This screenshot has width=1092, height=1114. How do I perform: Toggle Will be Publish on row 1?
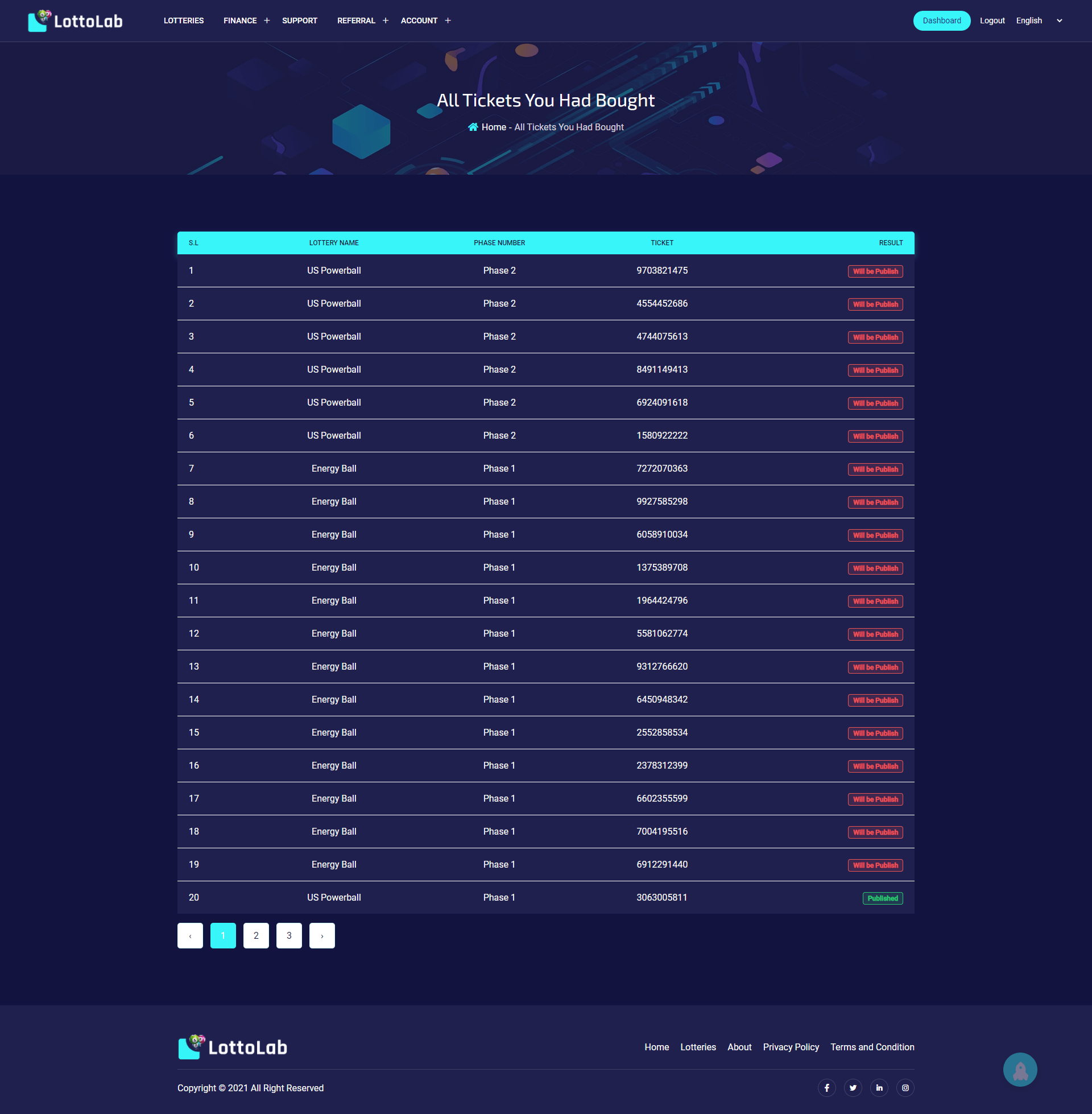pyautogui.click(x=875, y=271)
